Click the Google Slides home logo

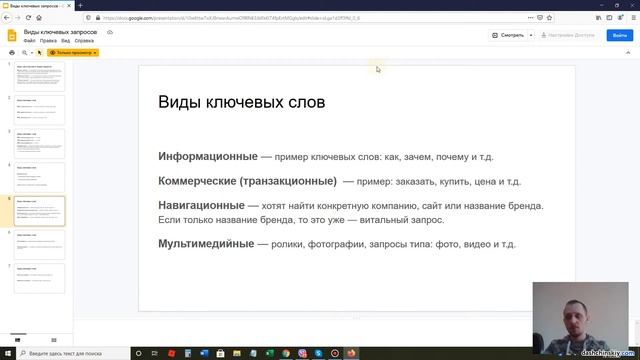coord(12,36)
